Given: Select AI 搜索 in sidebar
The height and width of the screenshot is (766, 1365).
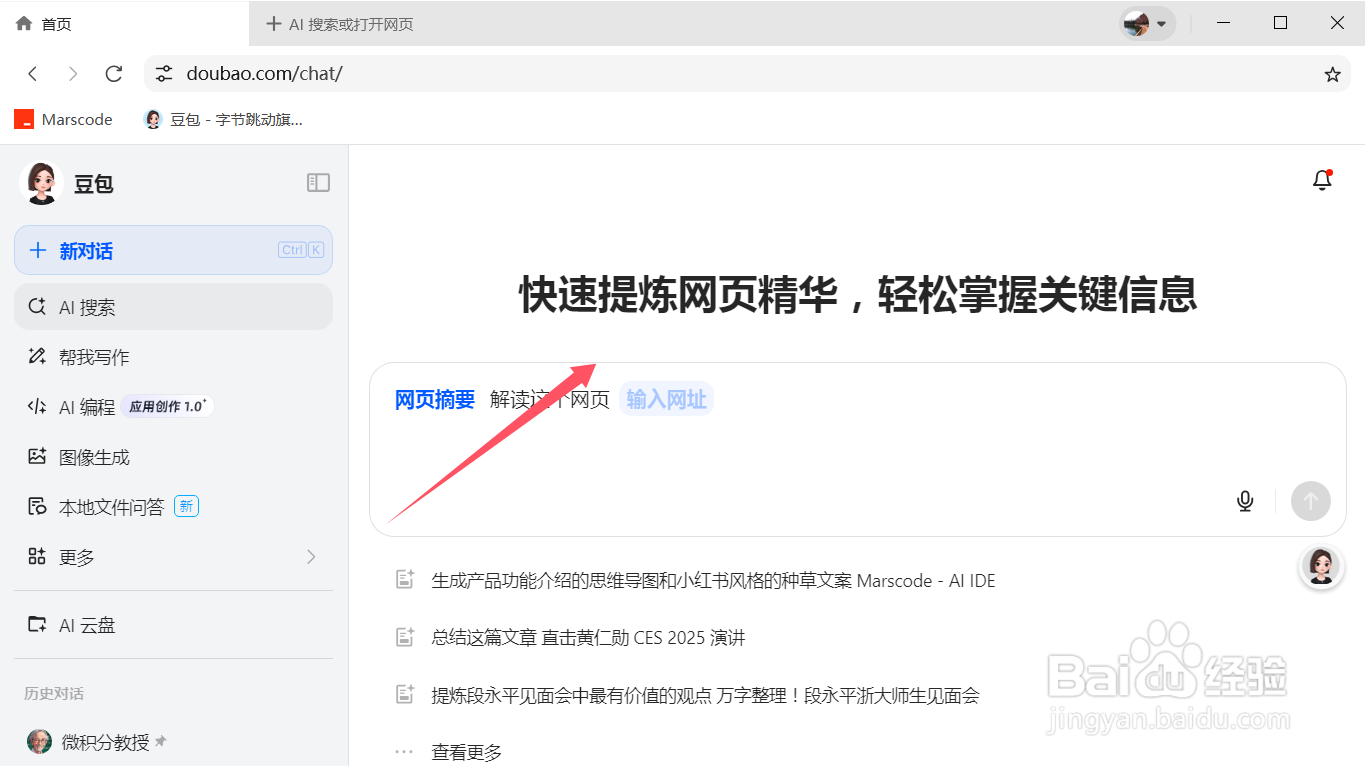Looking at the screenshot, I should (173, 307).
